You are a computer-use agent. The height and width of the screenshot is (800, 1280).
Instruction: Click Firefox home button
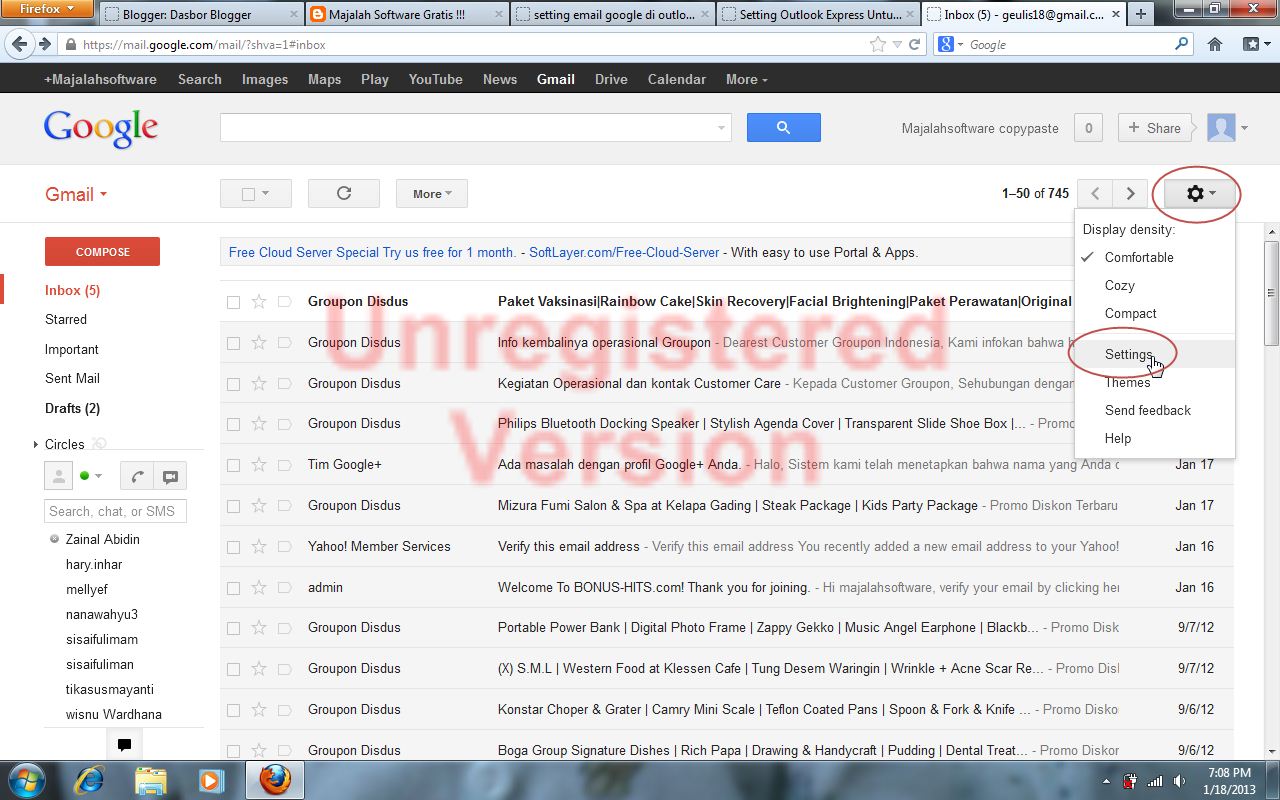pyautogui.click(x=1215, y=44)
